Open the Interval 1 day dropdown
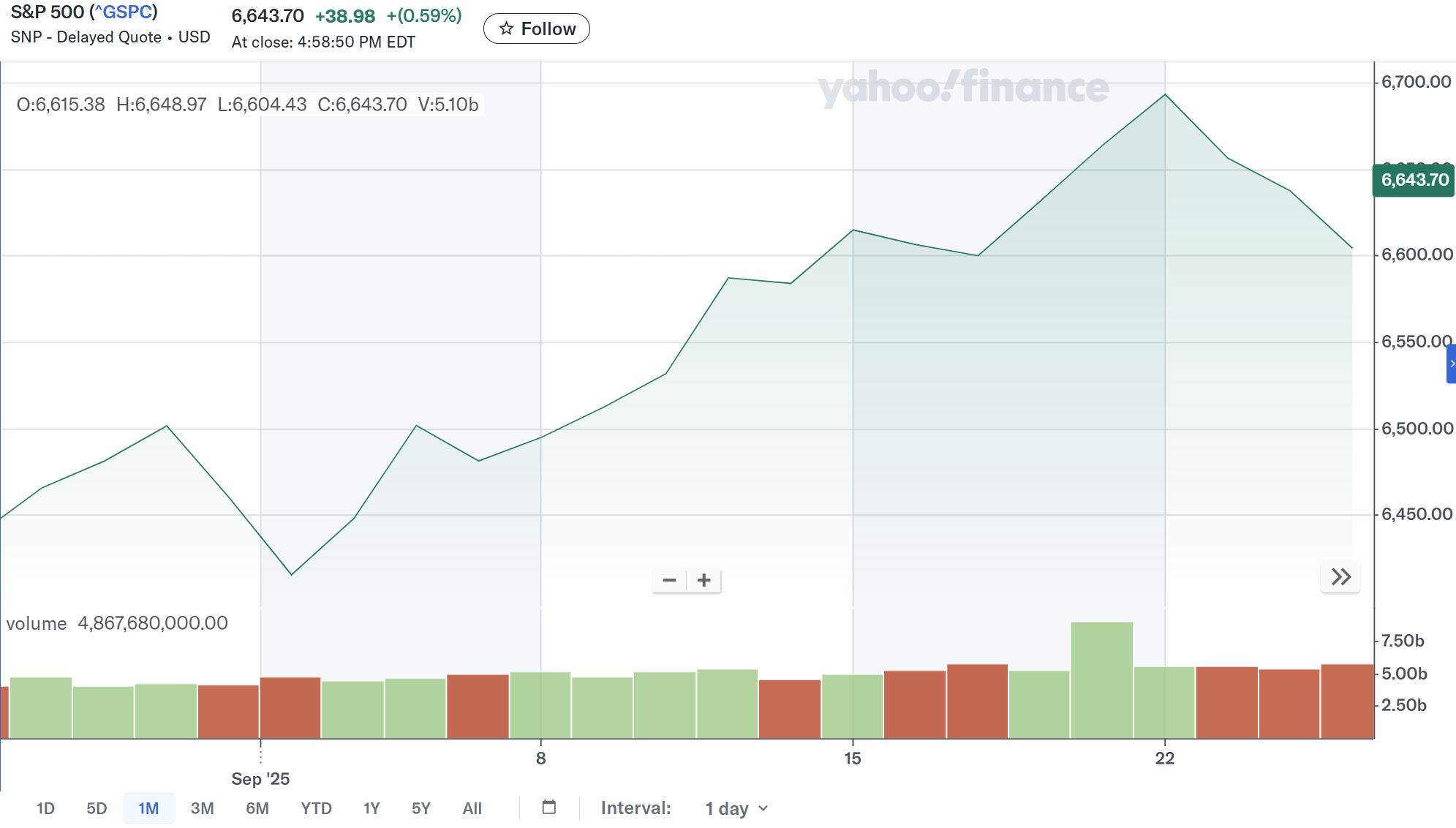The height and width of the screenshot is (828, 1456). point(736,808)
